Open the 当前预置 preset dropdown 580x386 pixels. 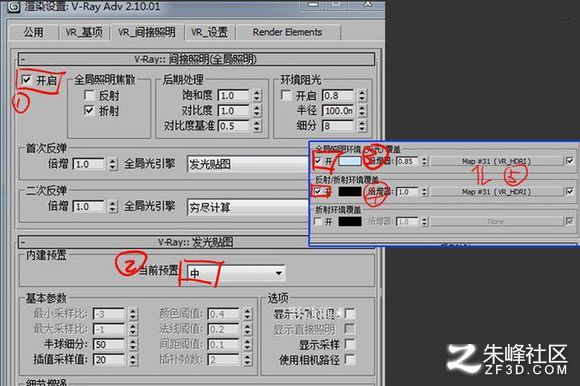tap(236, 273)
